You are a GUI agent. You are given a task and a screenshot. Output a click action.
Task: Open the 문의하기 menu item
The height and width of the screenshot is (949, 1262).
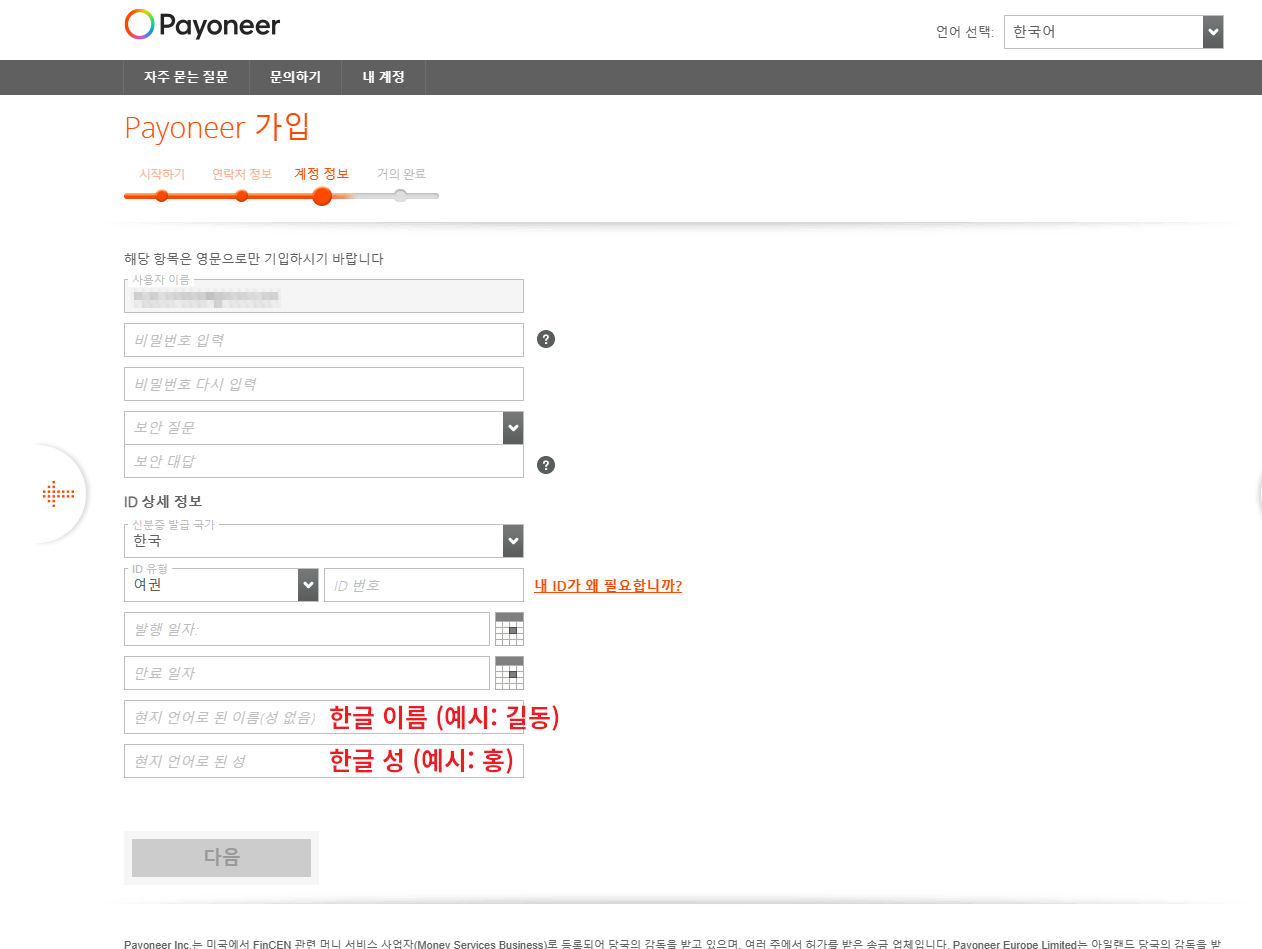tap(295, 77)
